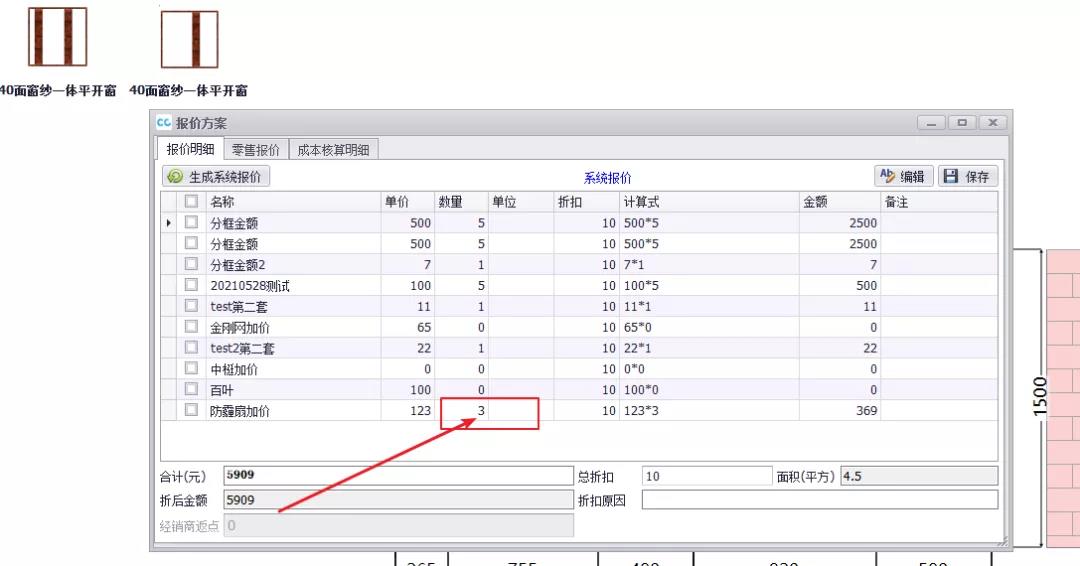Click the 报价方案 window app icon
Image resolution: width=1080 pixels, height=566 pixels.
(x=164, y=123)
